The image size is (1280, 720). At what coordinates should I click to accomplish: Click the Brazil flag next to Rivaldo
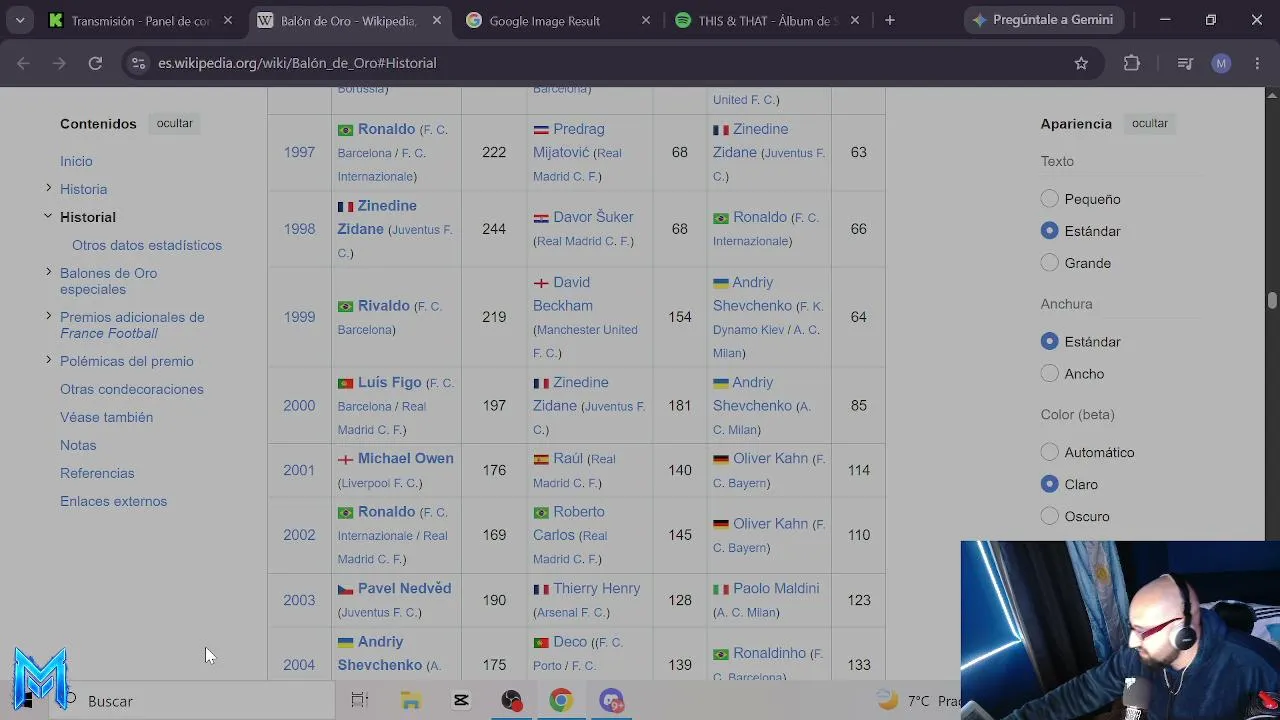click(345, 307)
